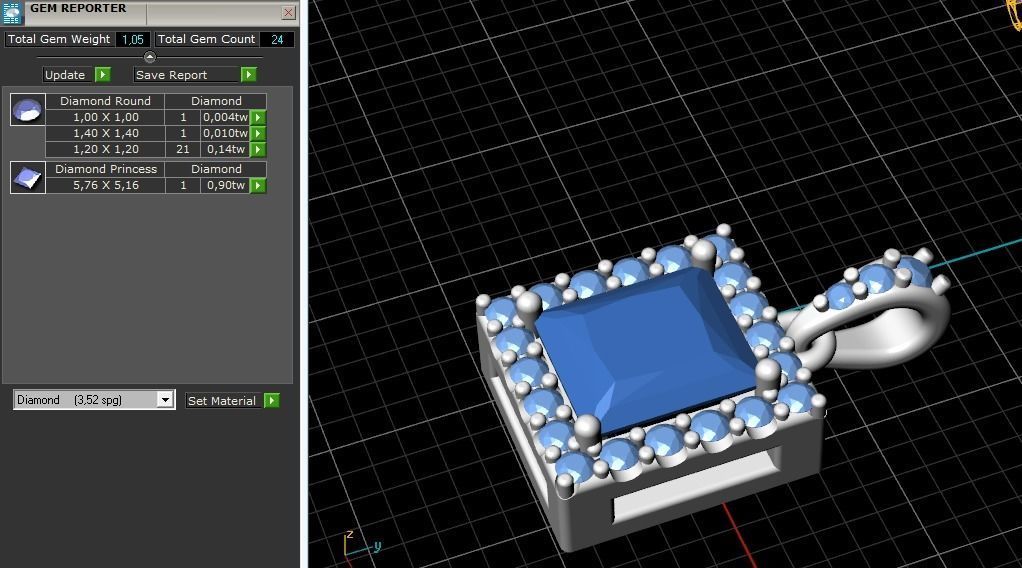Viewport: 1022px width, 568px height.
Task: Click the Total Gem Count label
Action: 206,39
